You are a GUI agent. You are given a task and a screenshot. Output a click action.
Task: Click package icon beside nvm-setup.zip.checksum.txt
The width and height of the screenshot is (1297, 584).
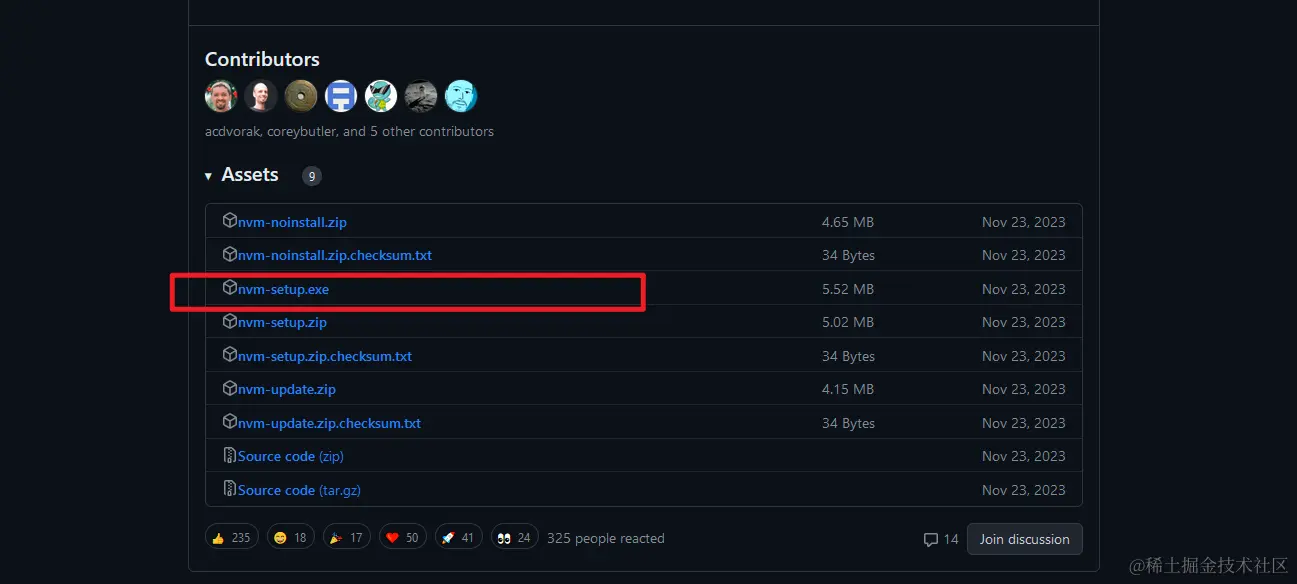pyautogui.click(x=230, y=355)
